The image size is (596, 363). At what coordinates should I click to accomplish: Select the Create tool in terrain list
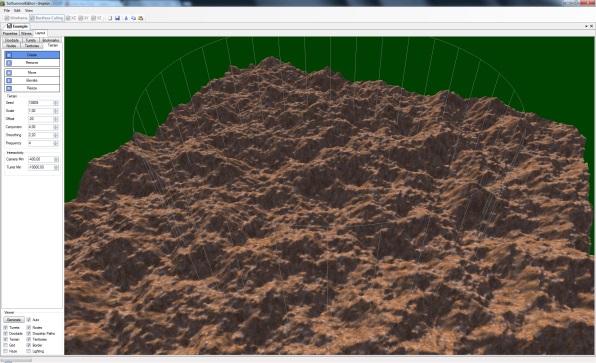pyautogui.click(x=32, y=55)
